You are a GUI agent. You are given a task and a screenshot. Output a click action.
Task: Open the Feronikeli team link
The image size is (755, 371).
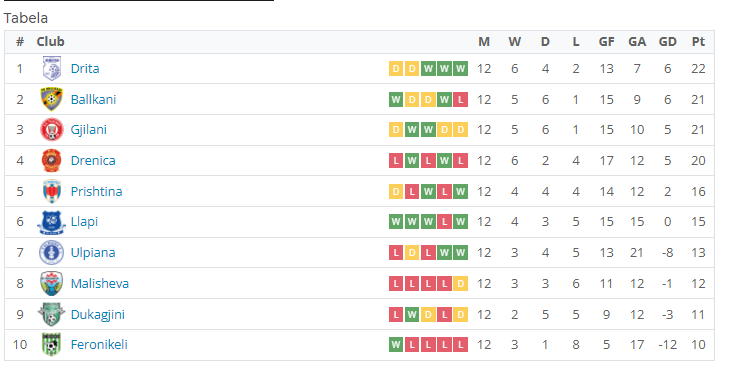pos(99,345)
